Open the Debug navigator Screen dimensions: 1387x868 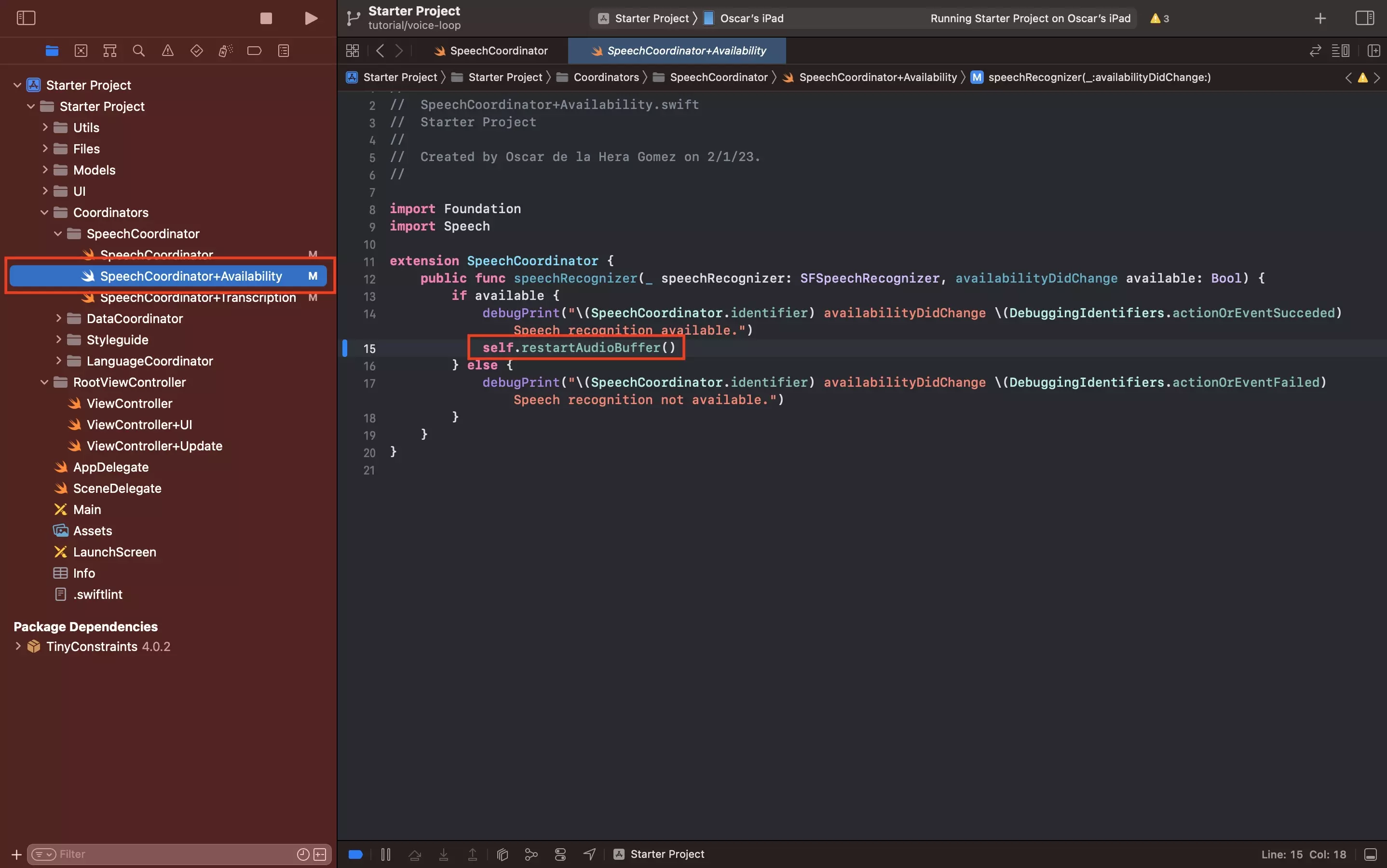[x=226, y=51]
